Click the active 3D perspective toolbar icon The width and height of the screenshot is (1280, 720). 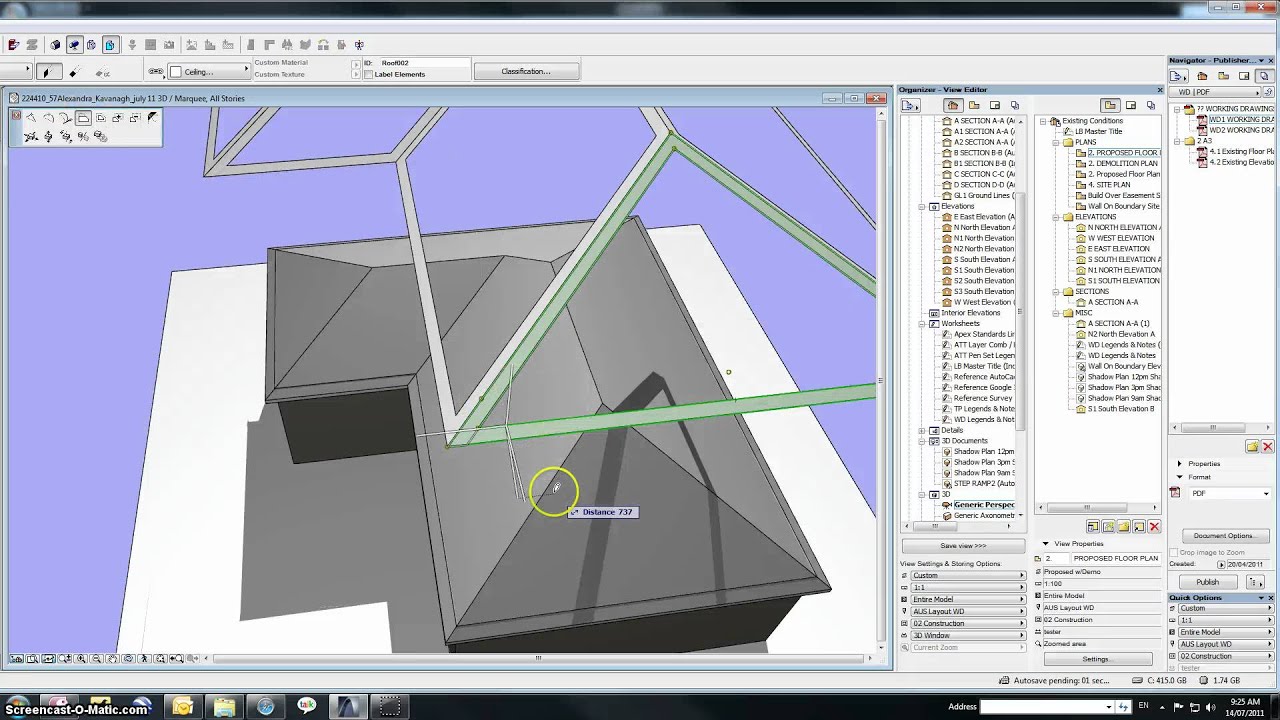pyautogui.click(x=74, y=45)
